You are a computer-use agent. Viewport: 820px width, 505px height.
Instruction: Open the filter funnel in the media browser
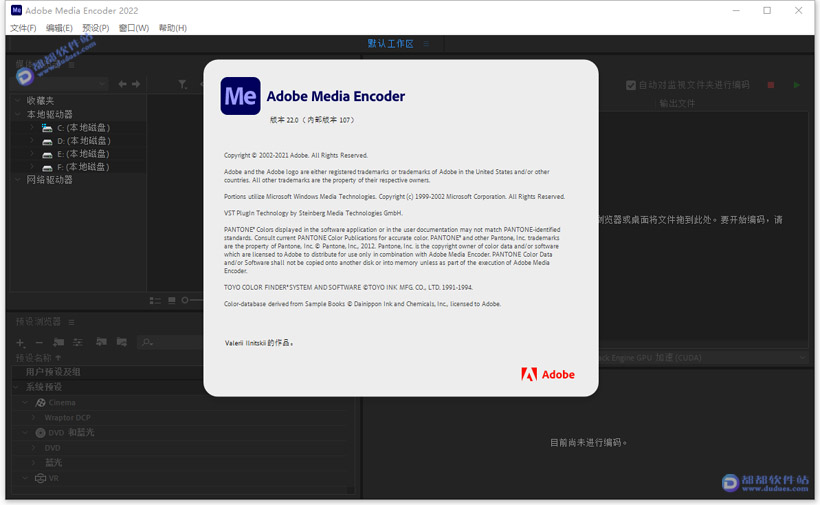click(183, 84)
